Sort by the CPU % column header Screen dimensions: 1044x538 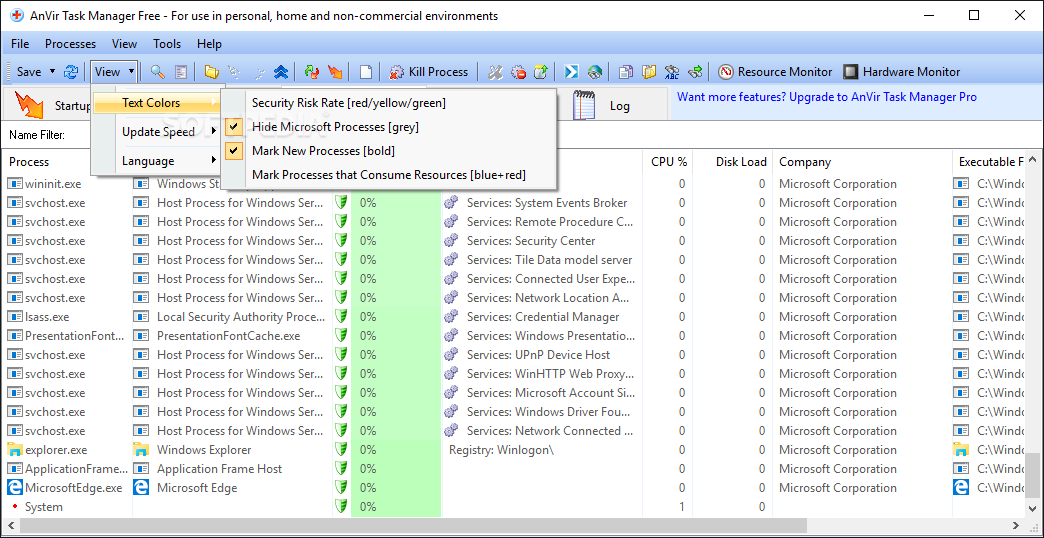(669, 162)
